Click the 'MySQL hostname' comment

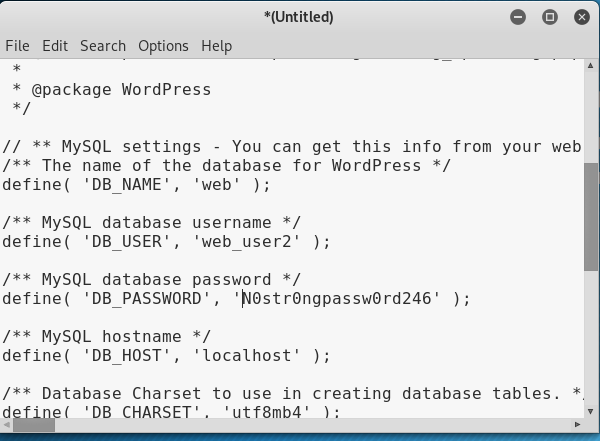(x=106, y=337)
